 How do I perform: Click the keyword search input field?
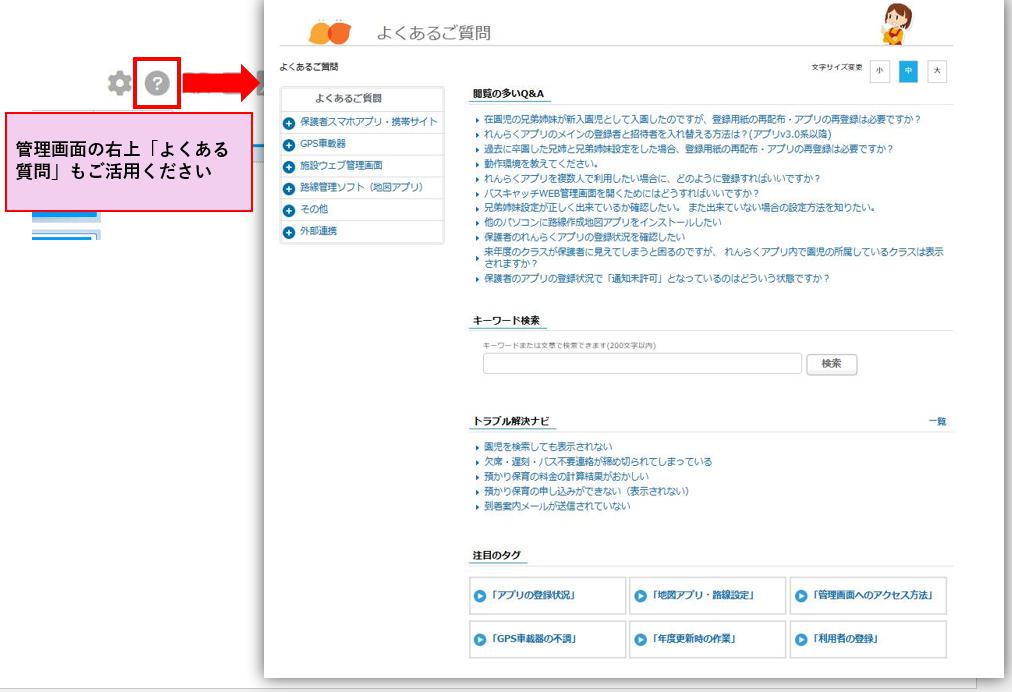pyautogui.click(x=644, y=364)
